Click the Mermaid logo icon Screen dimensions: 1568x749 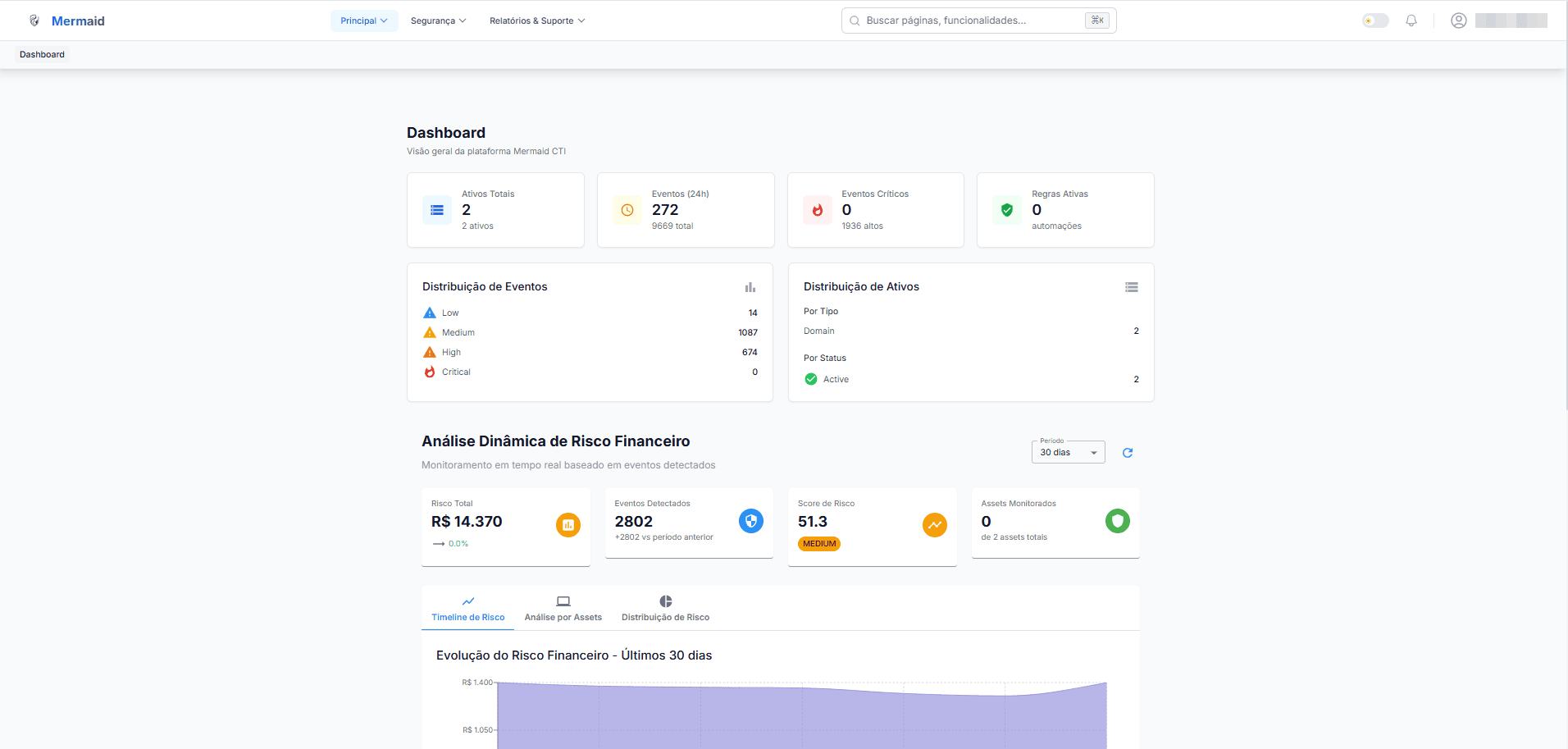click(34, 21)
